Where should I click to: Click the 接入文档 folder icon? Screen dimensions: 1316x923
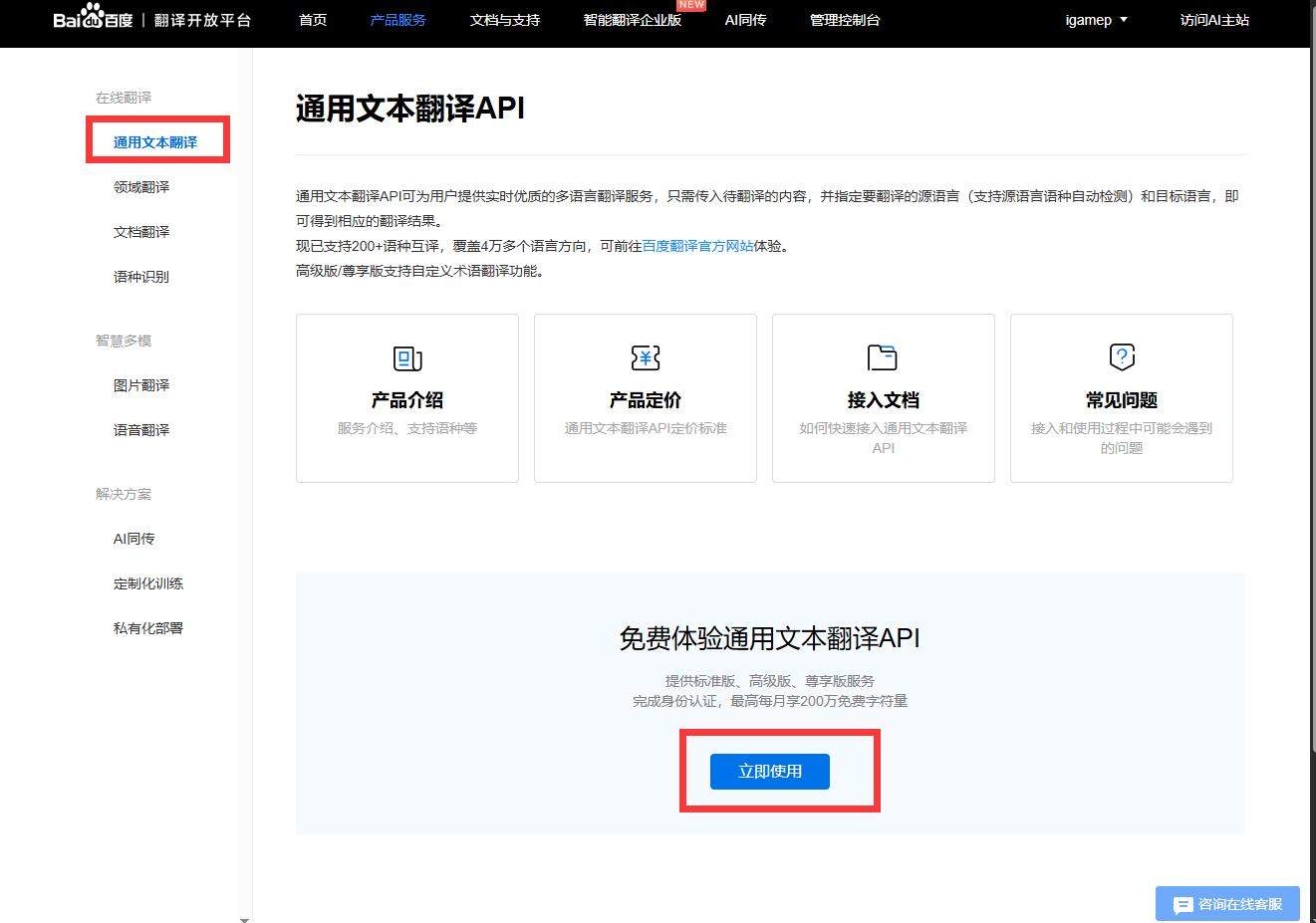click(883, 357)
